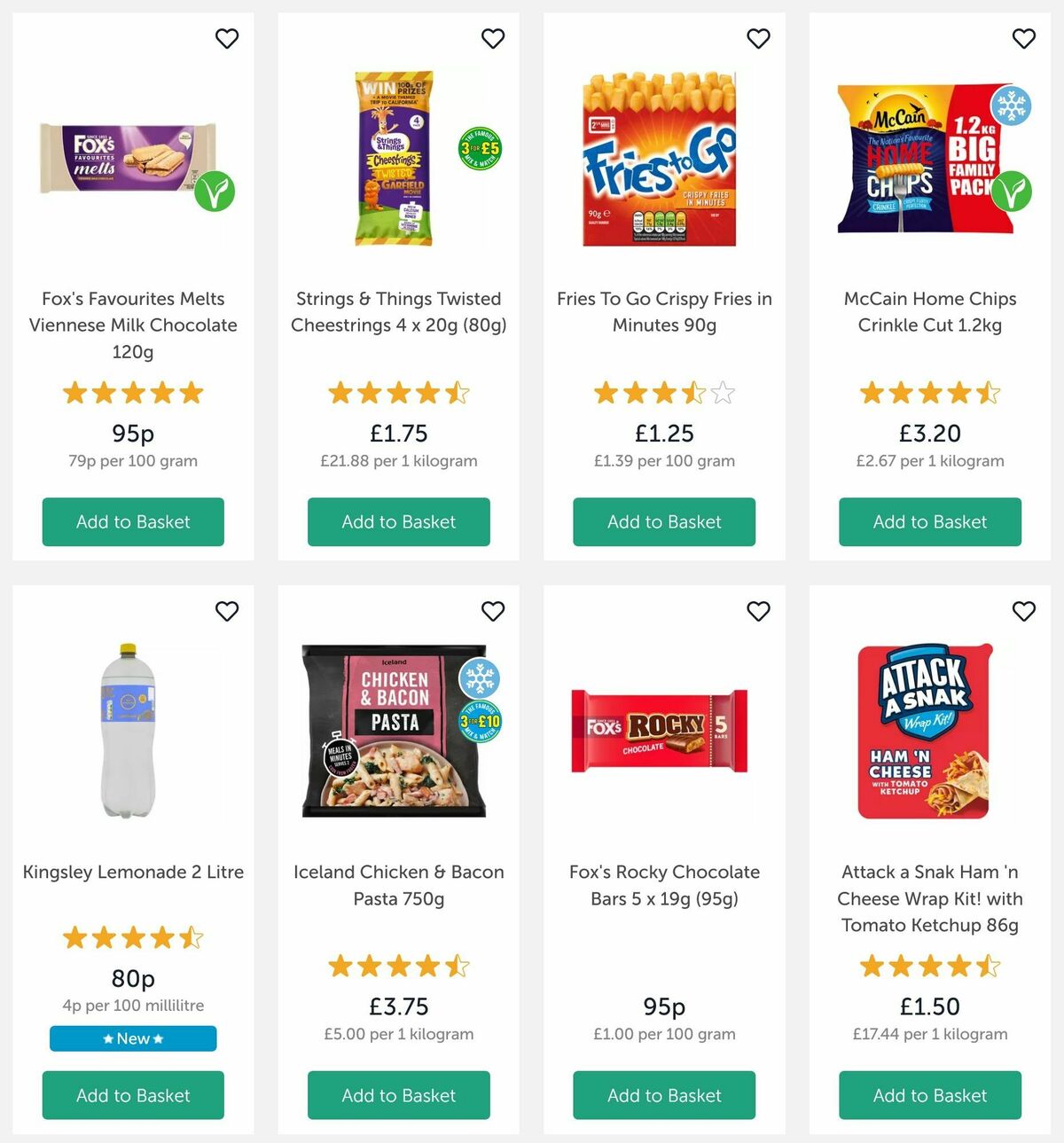The height and width of the screenshot is (1143, 1064).
Task: Add Kingsley Lemonade 2 Litre to basket
Action: 132,1095
